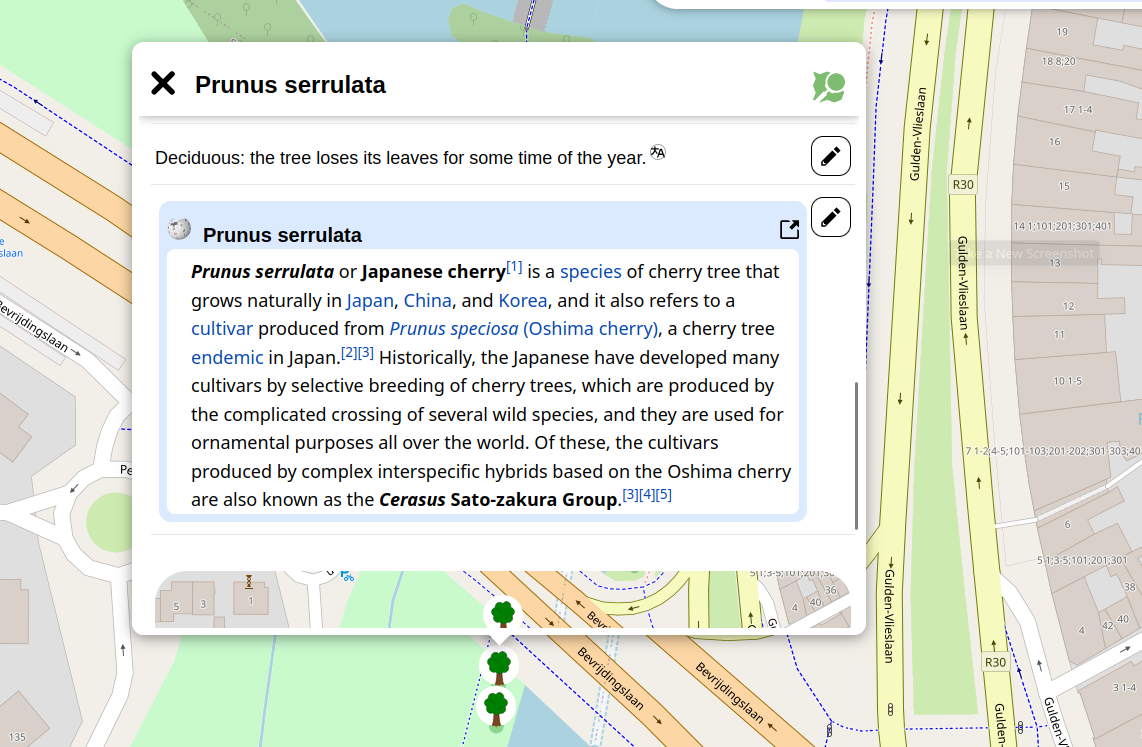Click the 'species' hyperlink
The width and height of the screenshot is (1142, 747).
[590, 272]
